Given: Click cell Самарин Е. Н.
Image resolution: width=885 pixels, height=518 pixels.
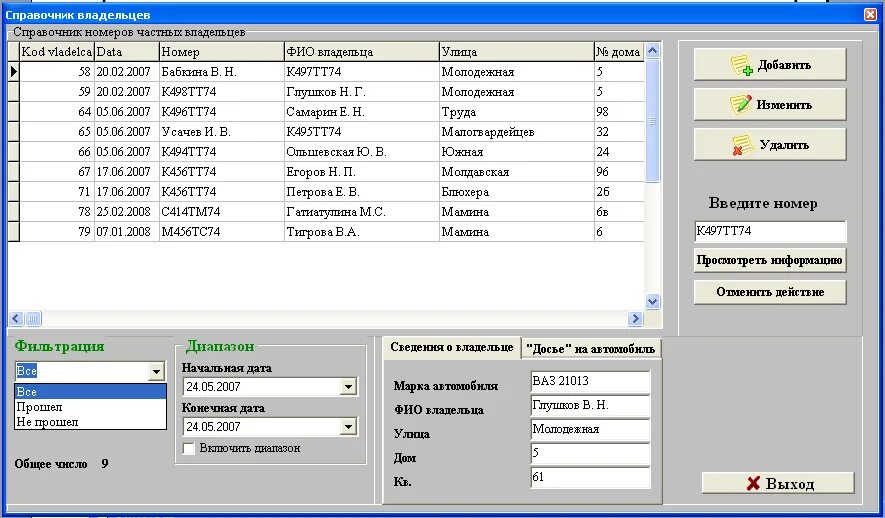Looking at the screenshot, I should (362, 112).
